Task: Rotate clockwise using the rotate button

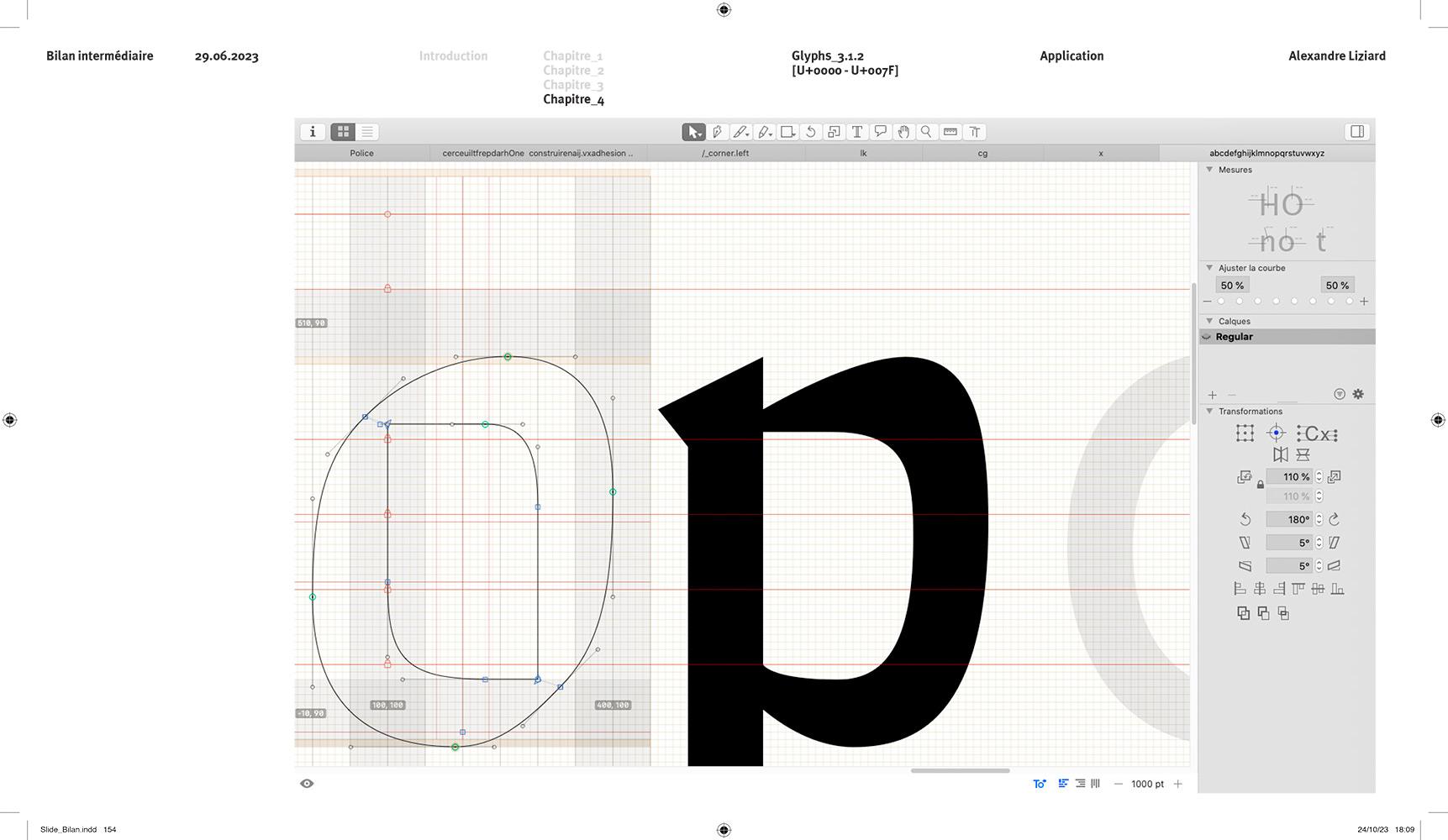Action: (x=1334, y=519)
